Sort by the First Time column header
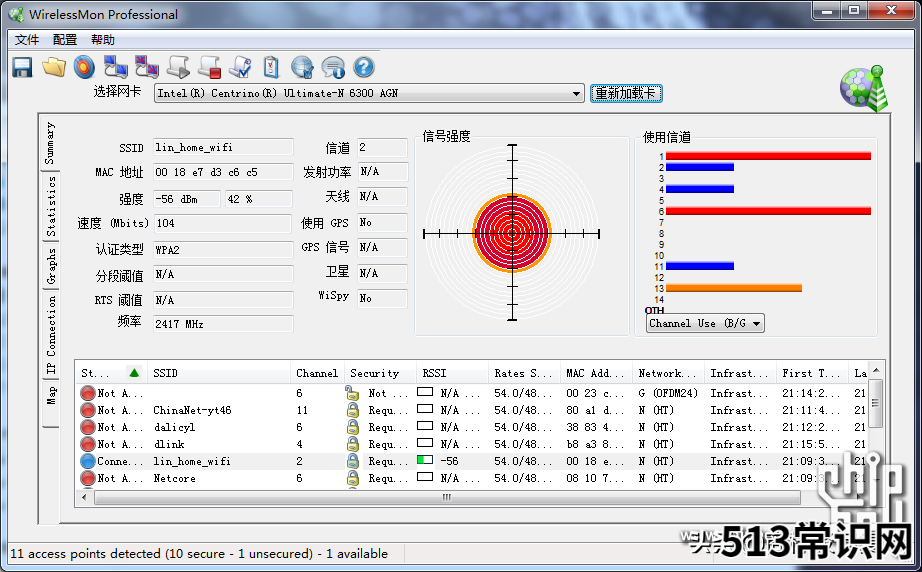The width and height of the screenshot is (922, 572). [812, 373]
